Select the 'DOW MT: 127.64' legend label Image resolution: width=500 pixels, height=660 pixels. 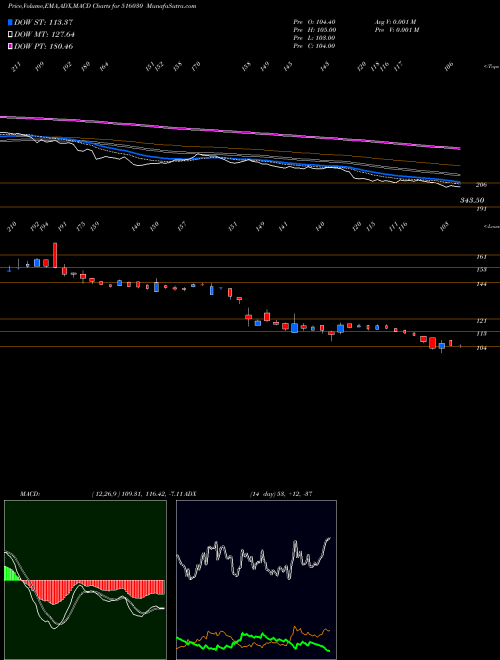[45, 35]
